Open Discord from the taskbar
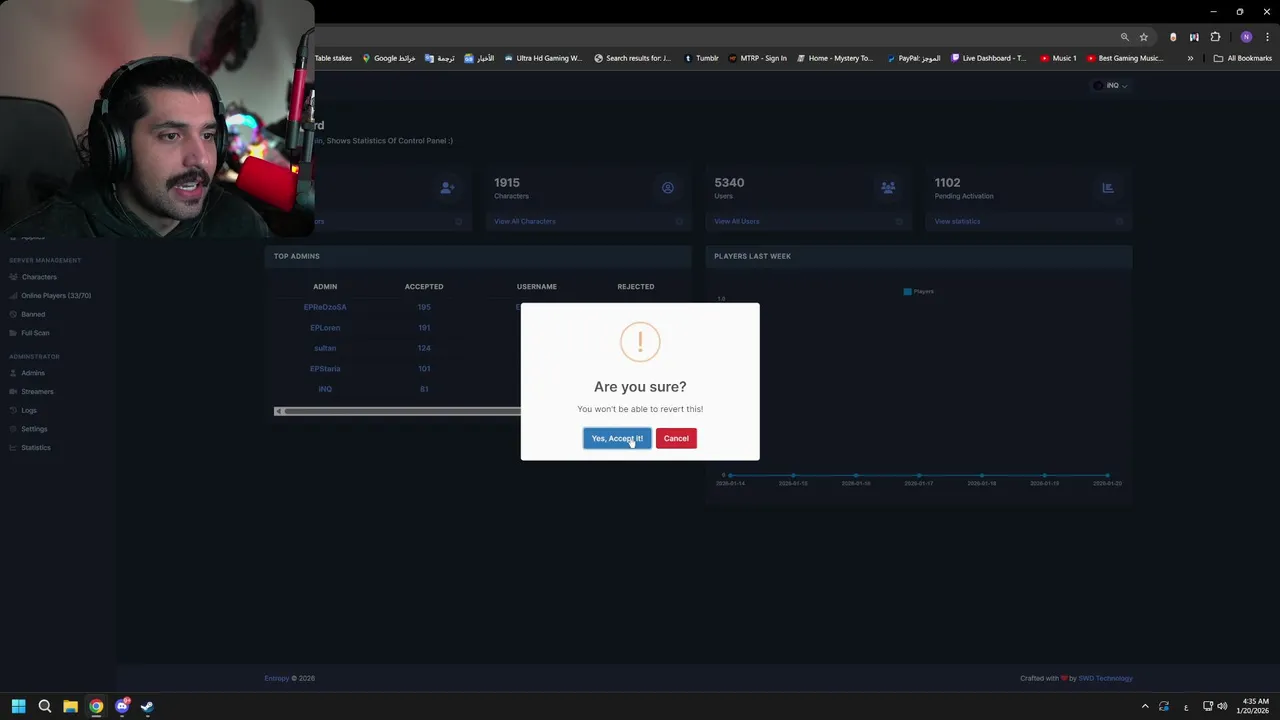This screenshot has width=1280, height=720. coord(122,707)
